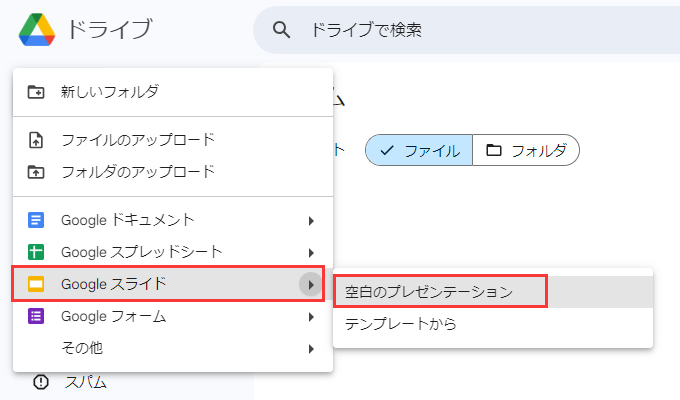Viewport: 680px width, 400px height.
Task: Click the folder icon in Folder chip
Action: coord(494,150)
